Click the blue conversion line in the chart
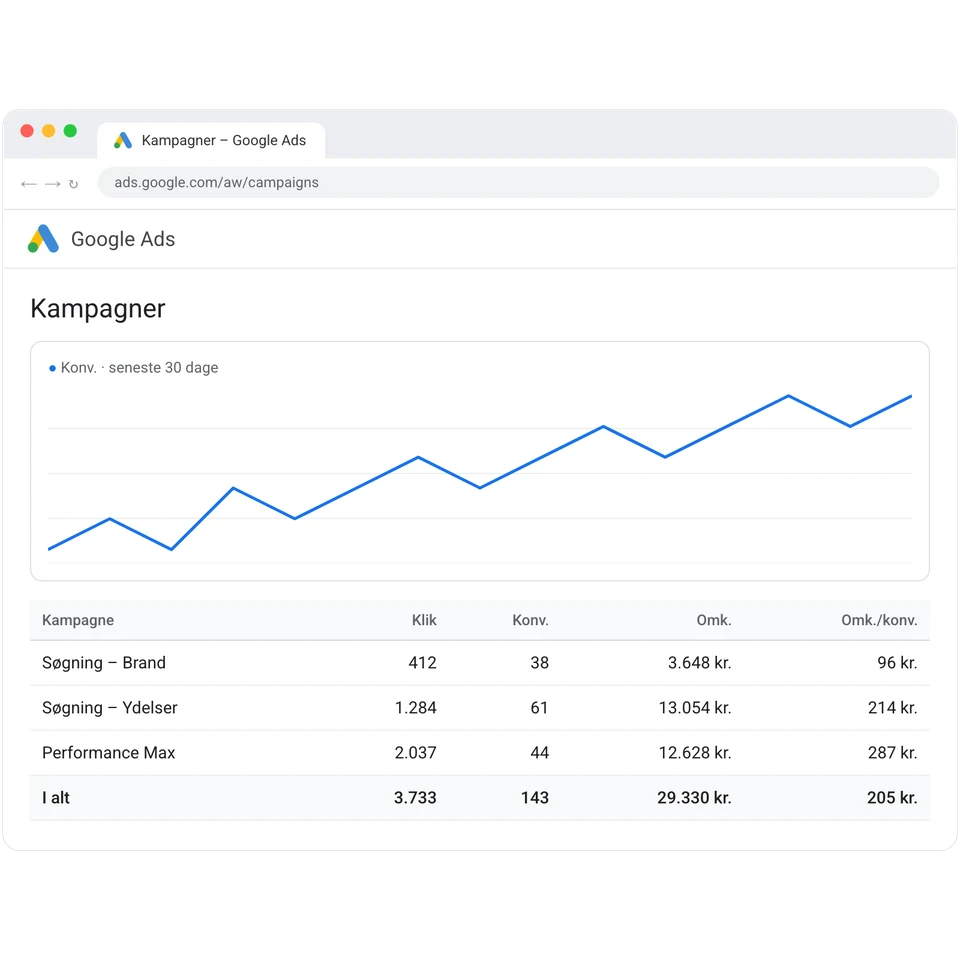Viewport: 960px width, 960px height. [x=480, y=487]
